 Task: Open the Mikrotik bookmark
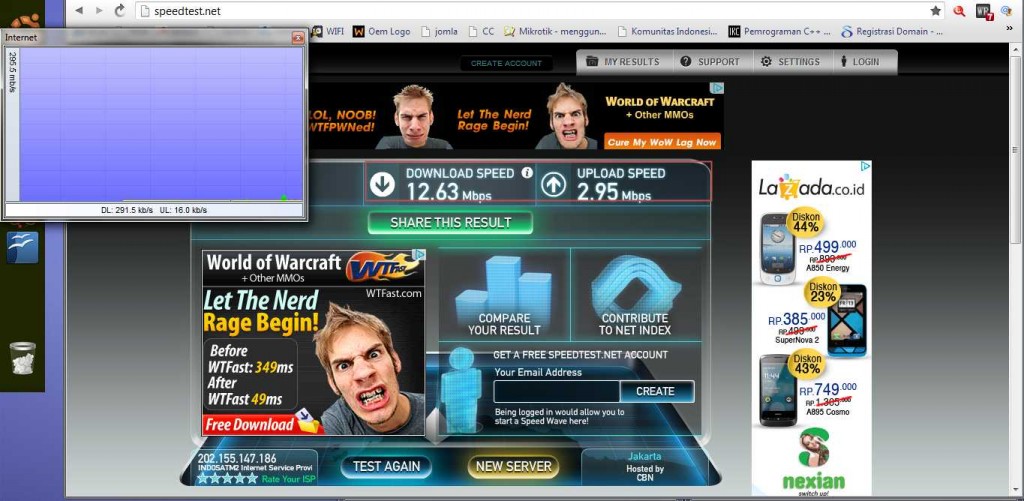(554, 31)
